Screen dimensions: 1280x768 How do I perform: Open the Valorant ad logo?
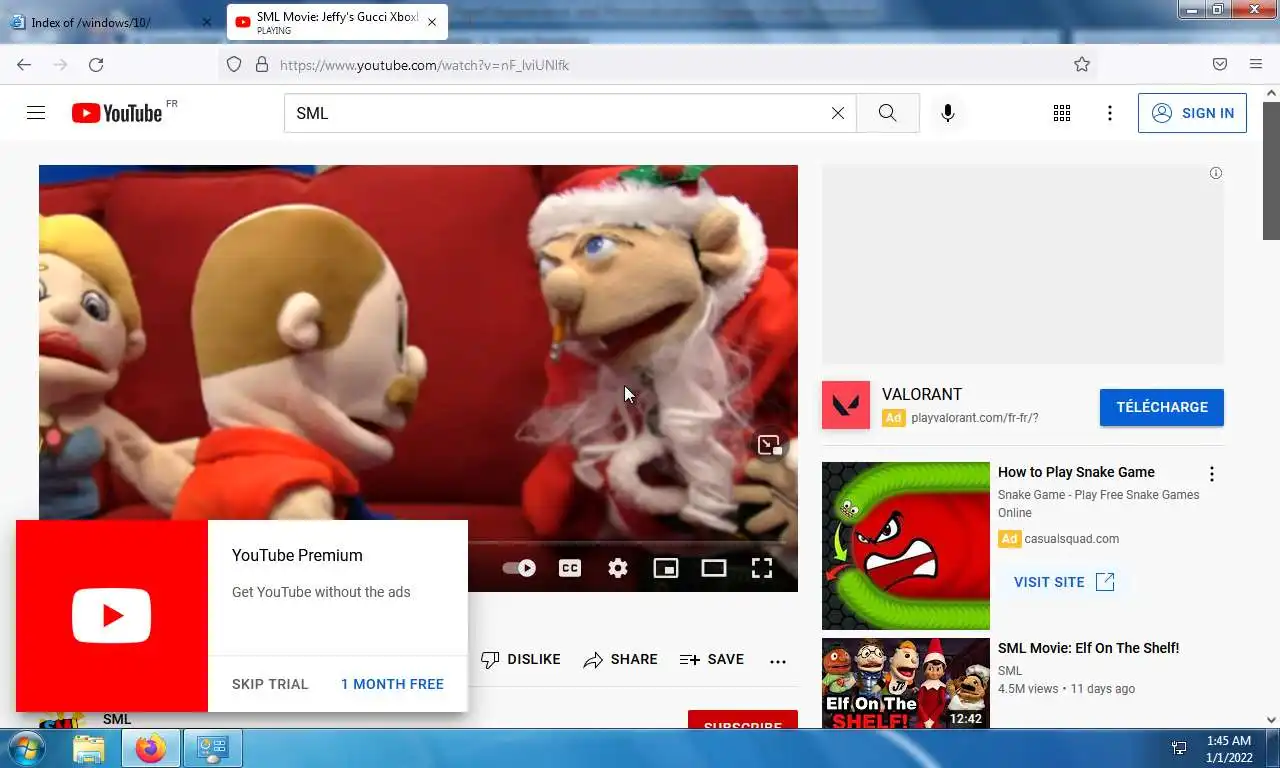(x=846, y=405)
